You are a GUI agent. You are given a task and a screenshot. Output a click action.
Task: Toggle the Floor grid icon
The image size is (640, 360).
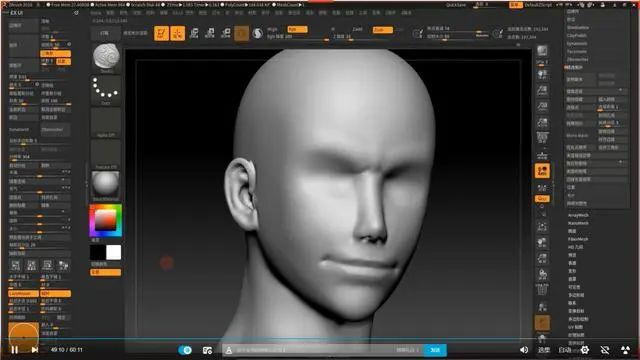pos(542,155)
